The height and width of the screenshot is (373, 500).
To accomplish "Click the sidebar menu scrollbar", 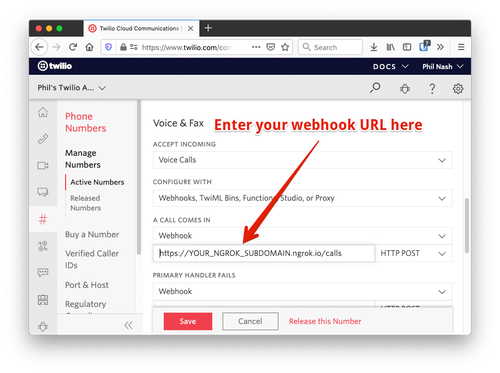I will tap(139, 178).
